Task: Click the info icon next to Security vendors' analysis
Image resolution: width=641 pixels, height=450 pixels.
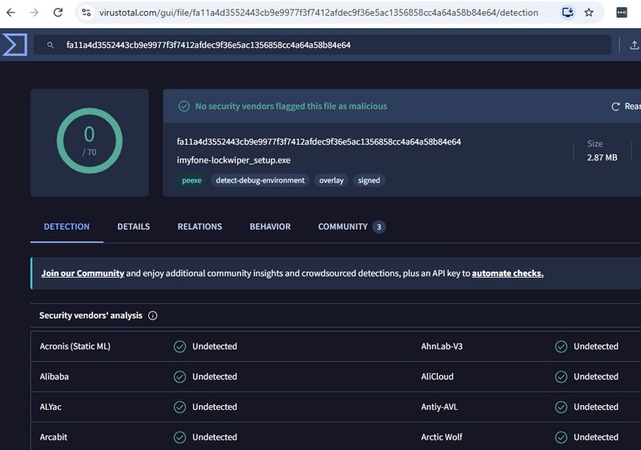Action: (152, 316)
